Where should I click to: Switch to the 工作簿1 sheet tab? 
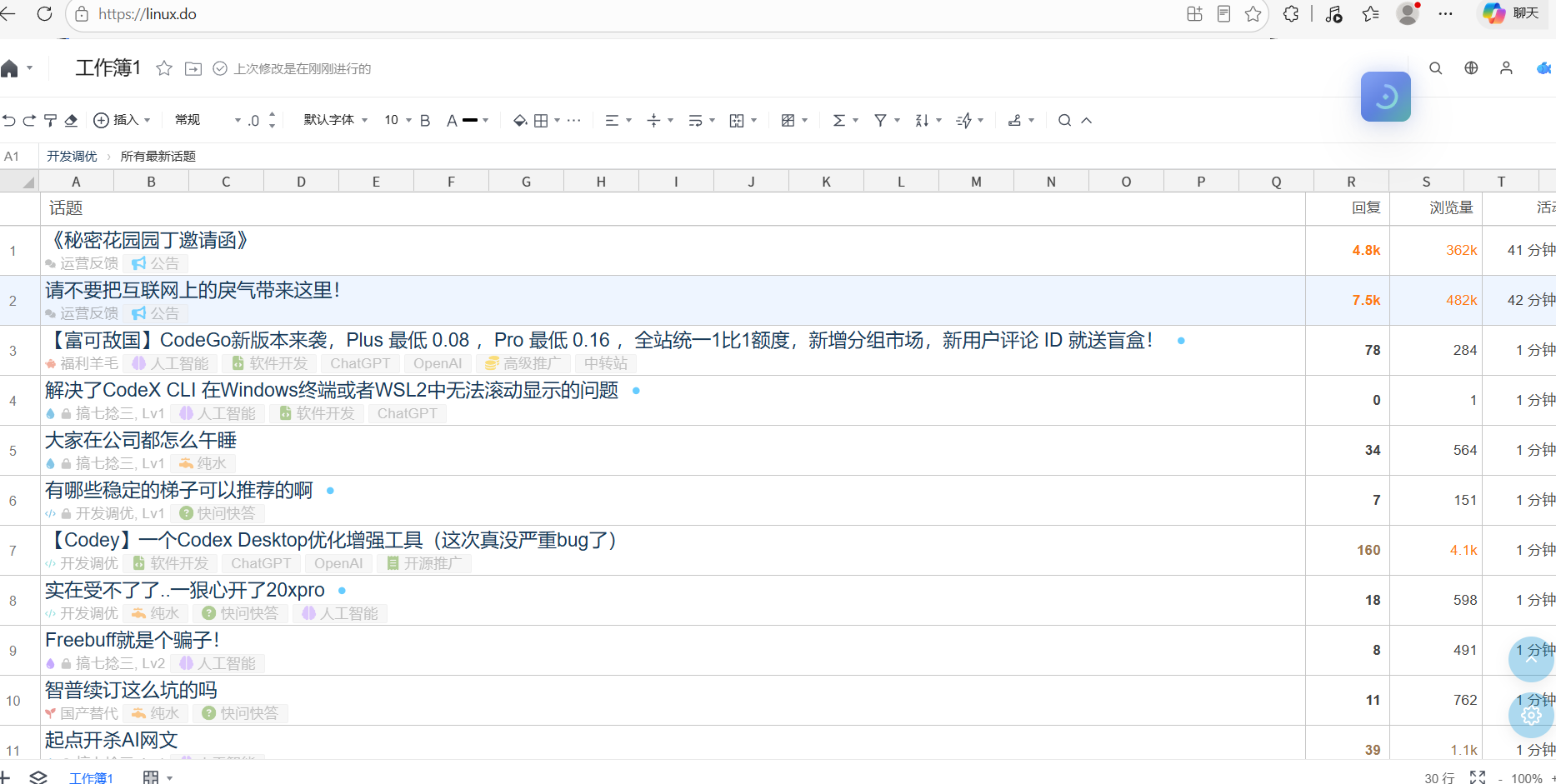(x=91, y=777)
